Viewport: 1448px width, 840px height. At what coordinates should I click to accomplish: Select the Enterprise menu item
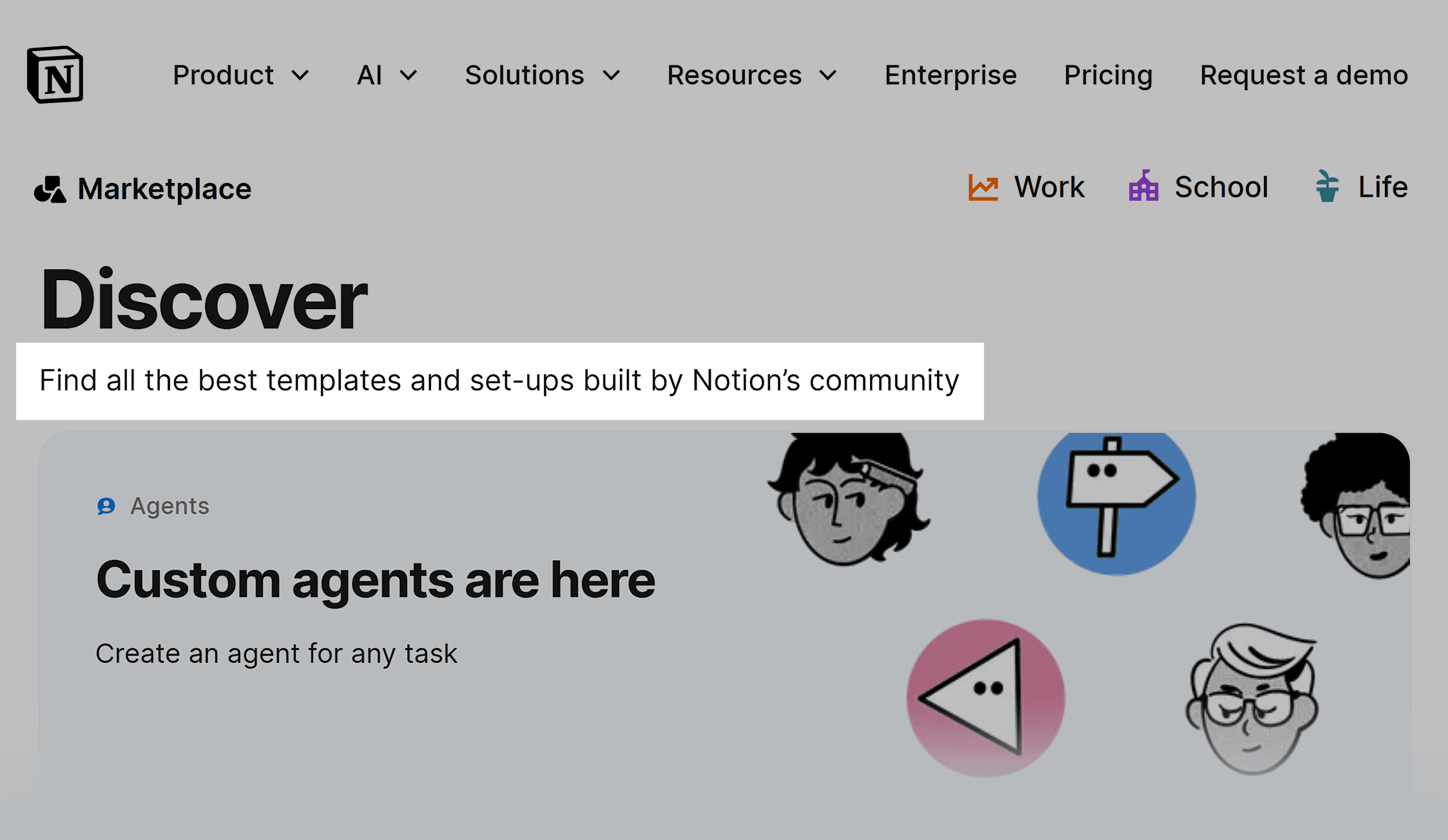pos(949,75)
